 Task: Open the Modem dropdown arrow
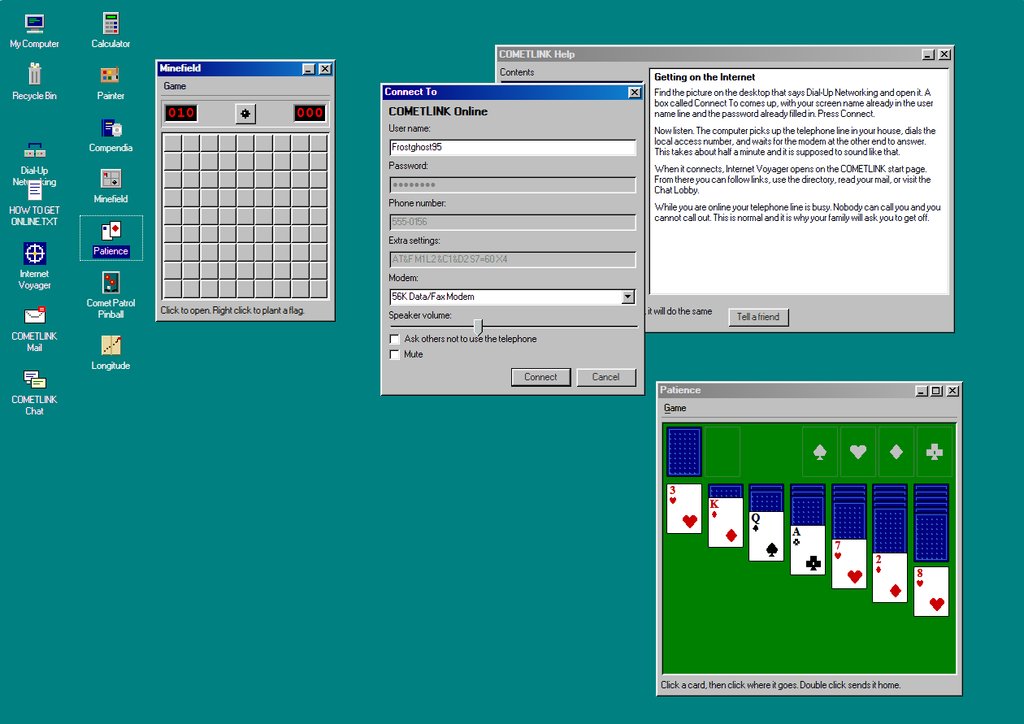coord(628,297)
